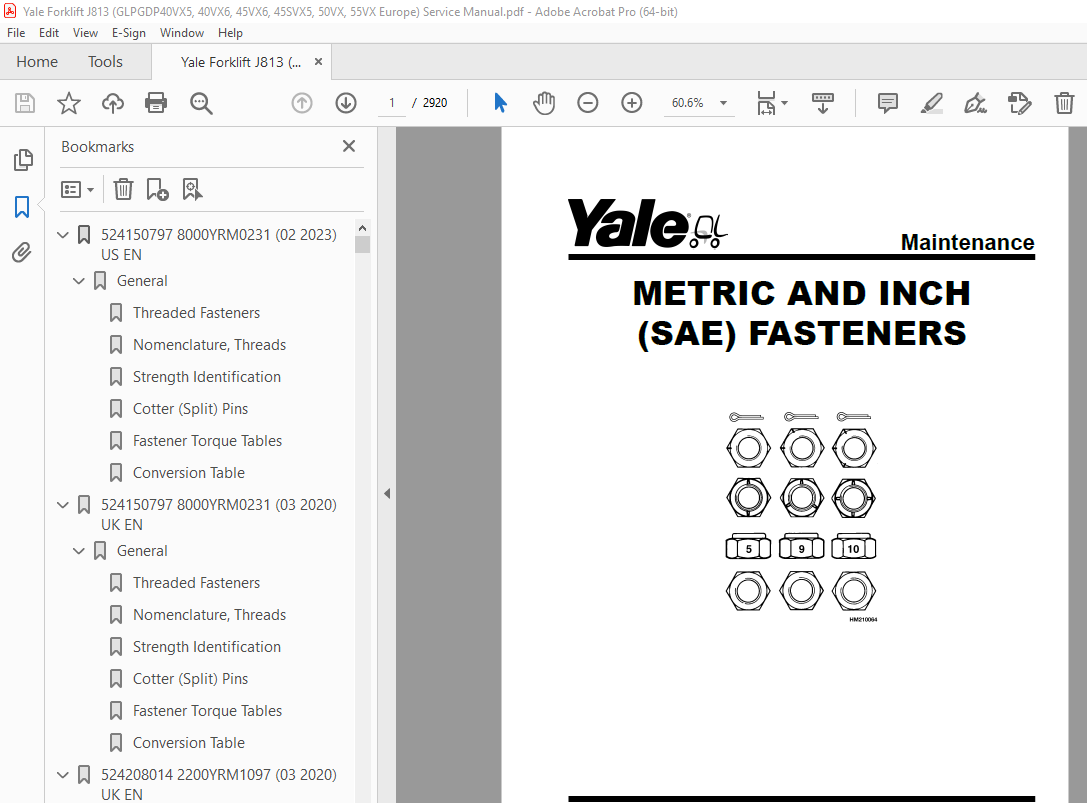Open the Edit menu
Viewport: 1087px width, 803px height.
point(49,33)
